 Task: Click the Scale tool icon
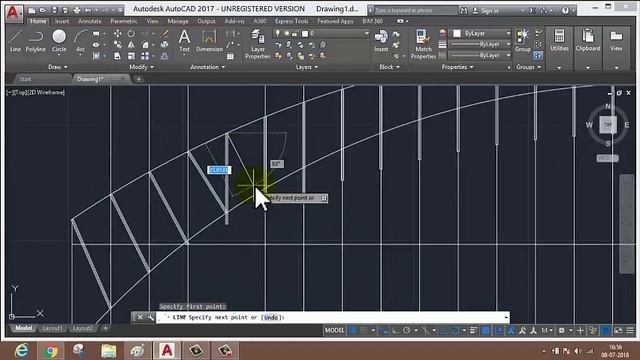(131, 56)
